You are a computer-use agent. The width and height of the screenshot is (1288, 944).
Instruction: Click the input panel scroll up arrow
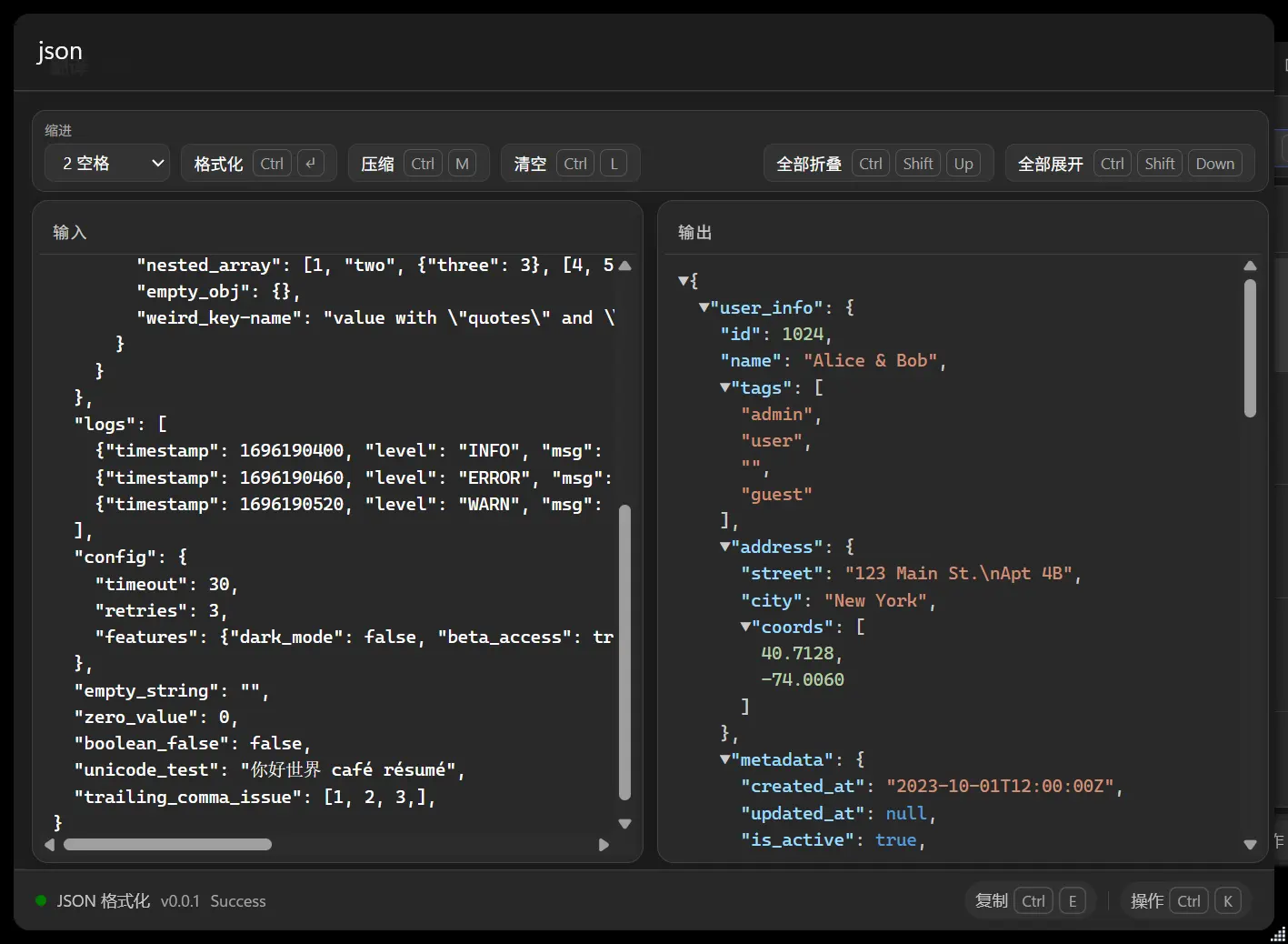[x=624, y=266]
